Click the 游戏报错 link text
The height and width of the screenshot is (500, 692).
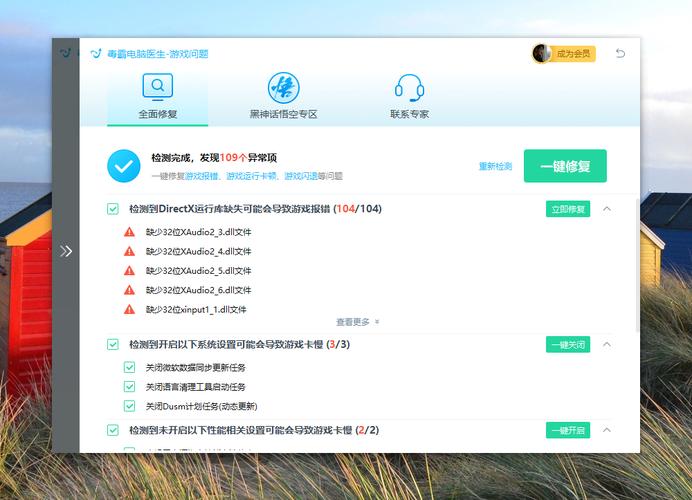[202, 176]
